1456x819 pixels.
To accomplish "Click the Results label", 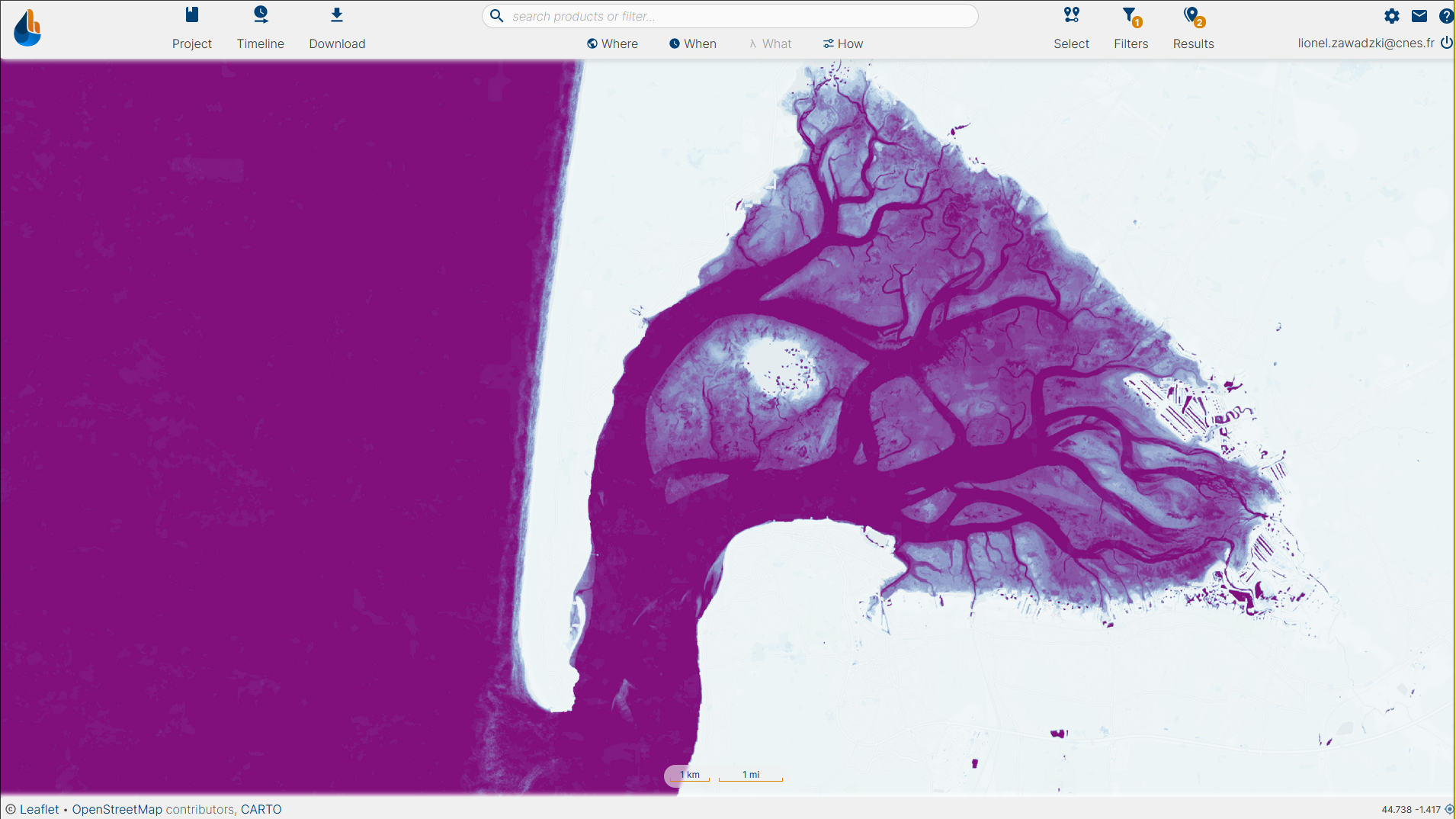I will tap(1194, 43).
